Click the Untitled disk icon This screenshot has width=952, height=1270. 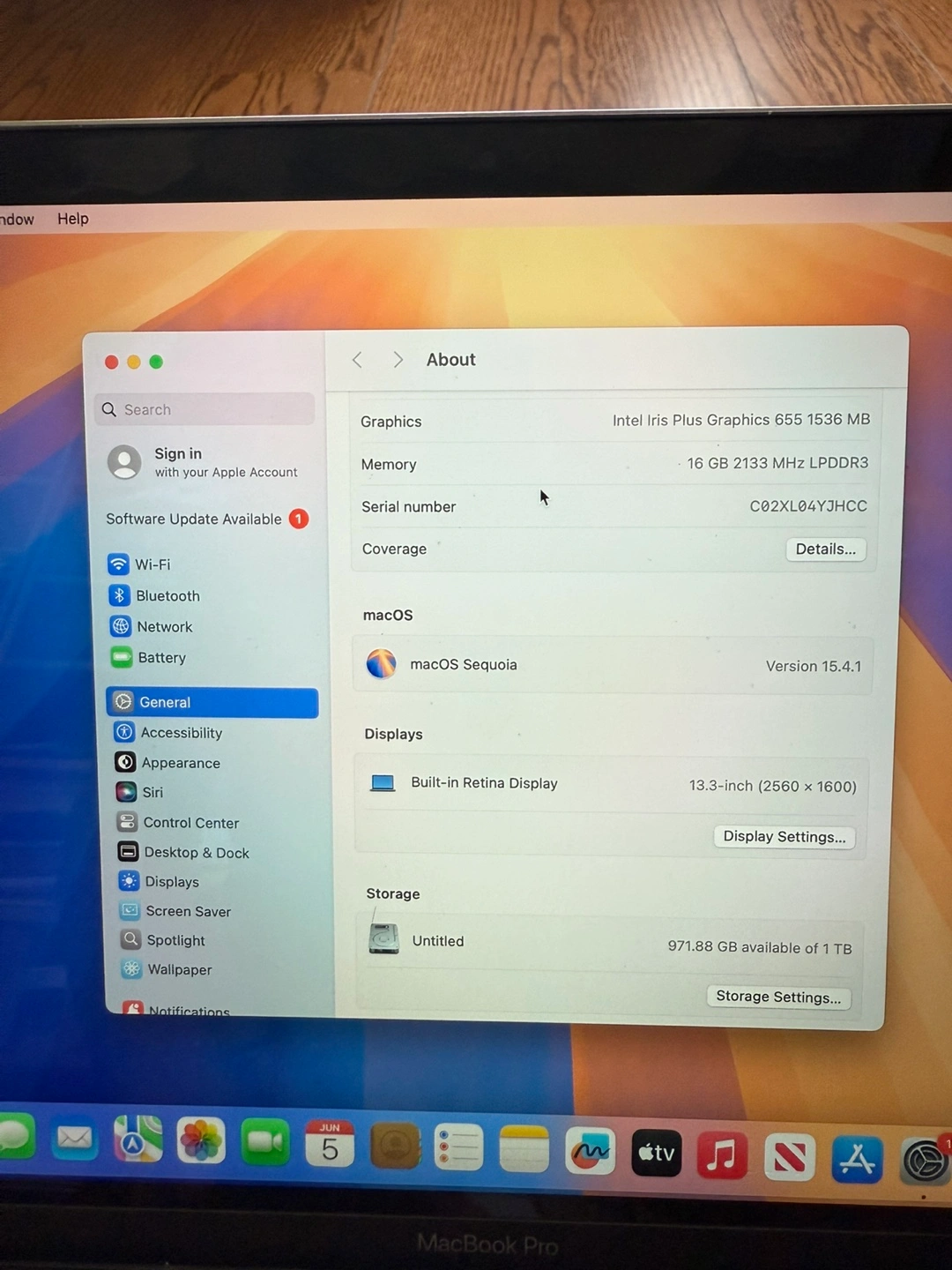[x=383, y=939]
